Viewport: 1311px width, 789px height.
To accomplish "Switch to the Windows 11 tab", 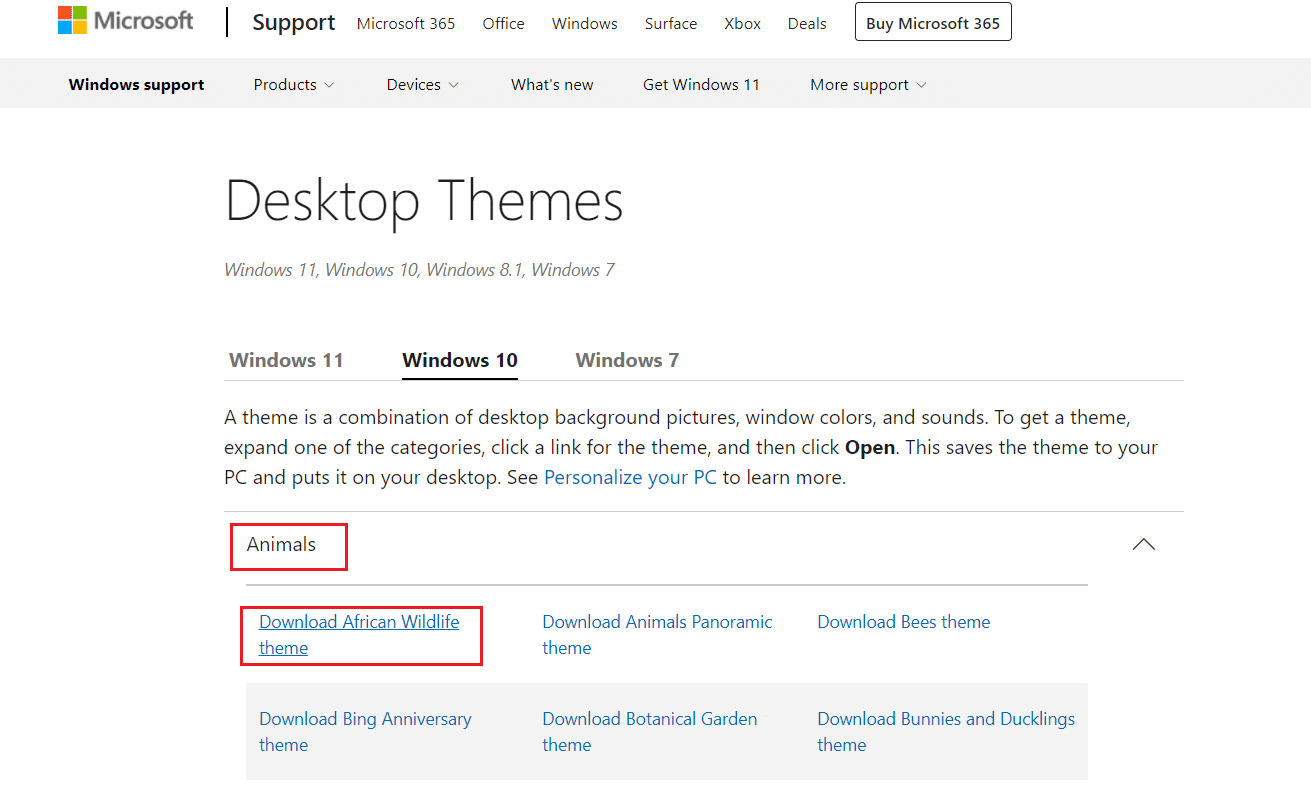I will coord(286,359).
